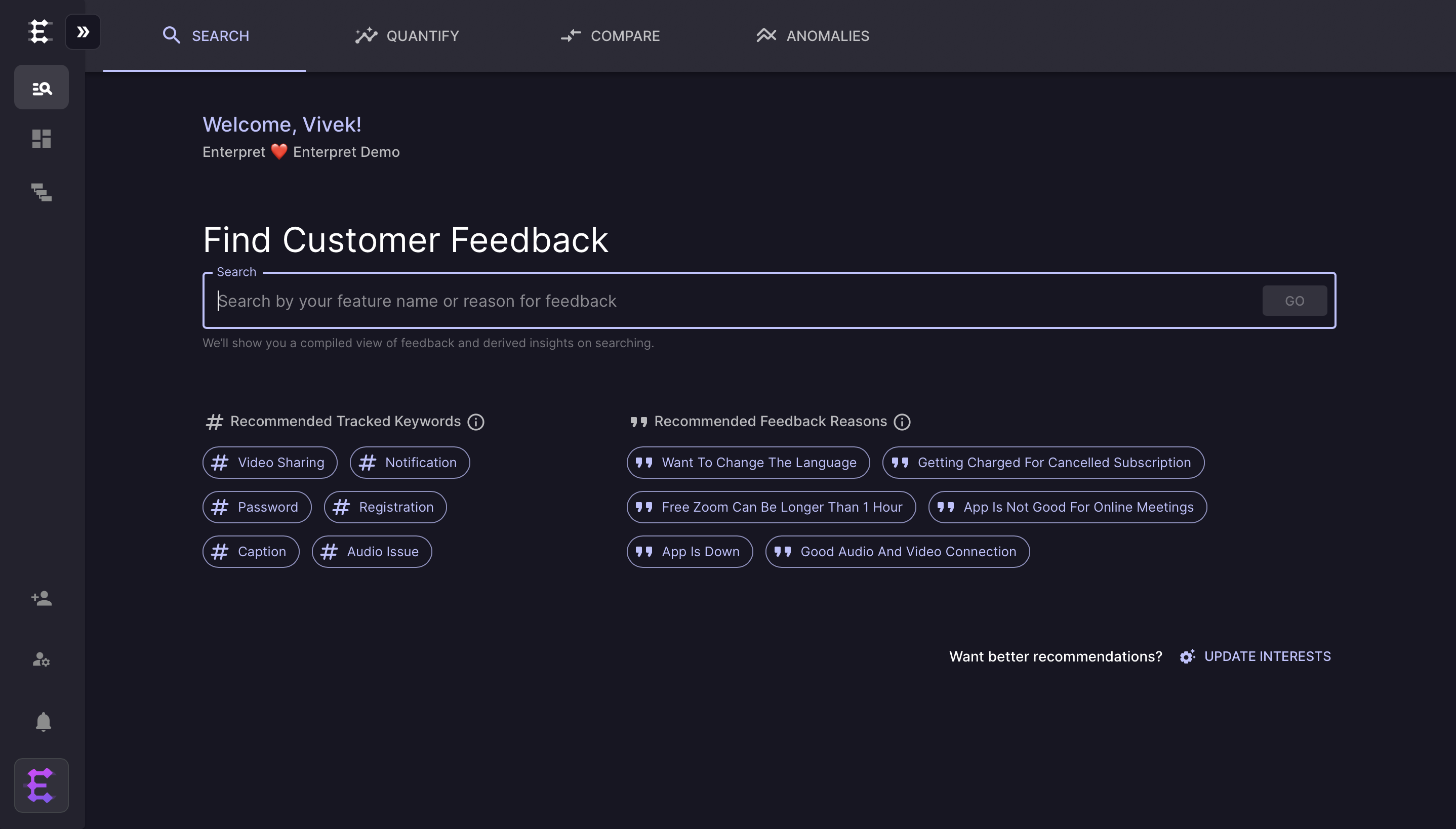Viewport: 1456px width, 829px height.
Task: Select the Video Sharing keyword chip
Action: tap(270, 463)
